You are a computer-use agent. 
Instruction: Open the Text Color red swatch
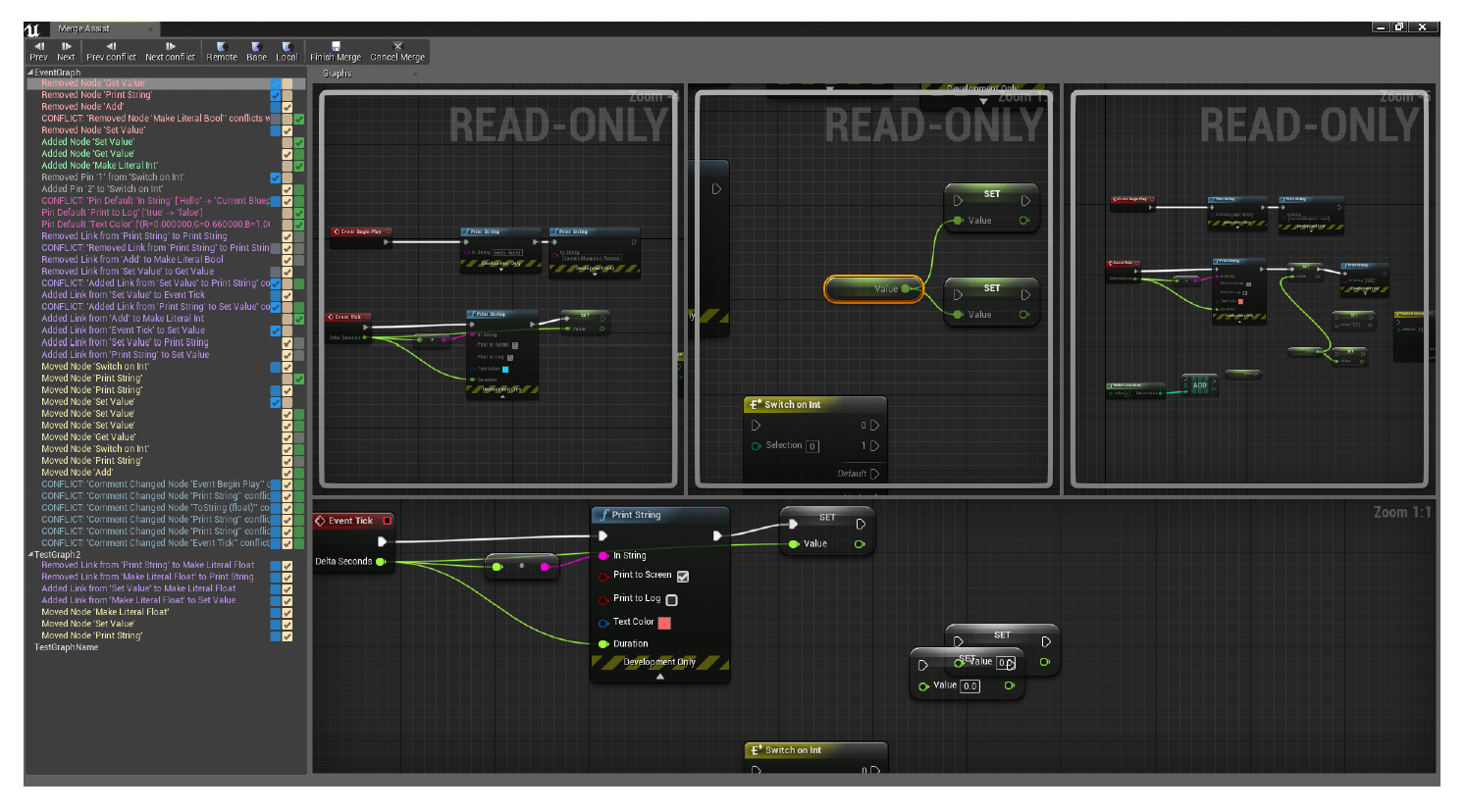coord(664,623)
